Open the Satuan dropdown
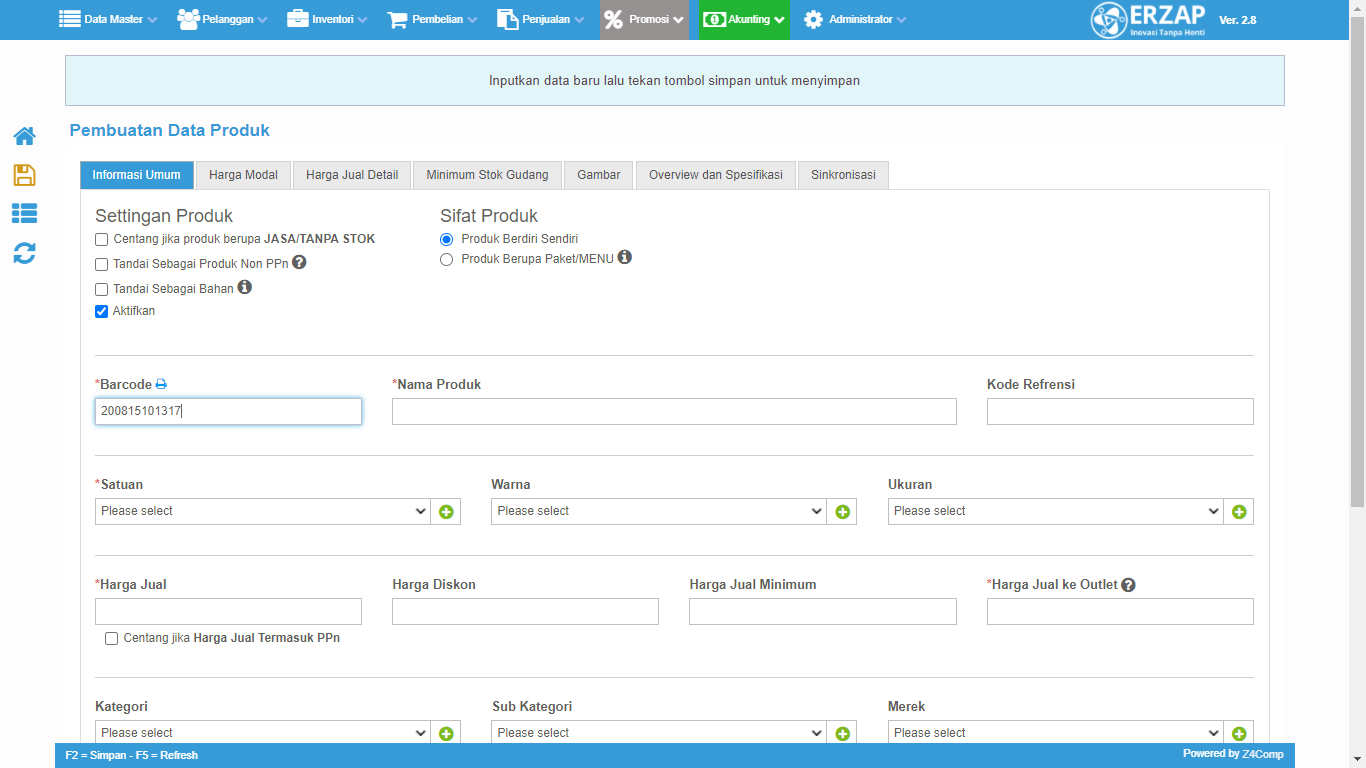Viewport: 1366px width, 768px height. point(263,512)
